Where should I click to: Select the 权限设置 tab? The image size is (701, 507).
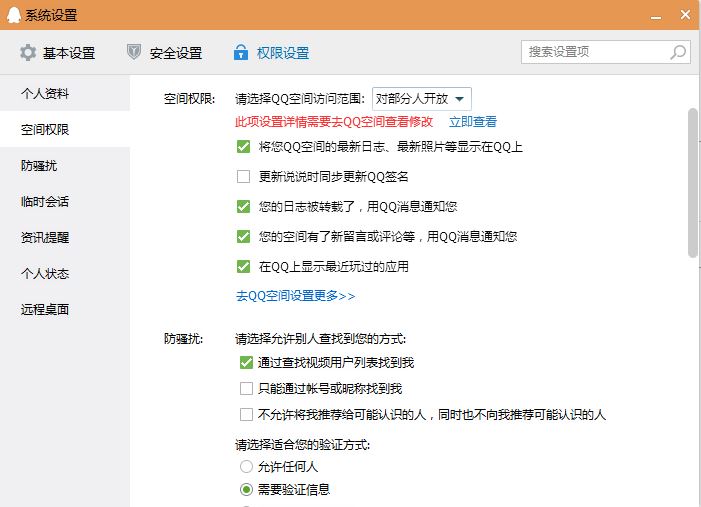271,53
